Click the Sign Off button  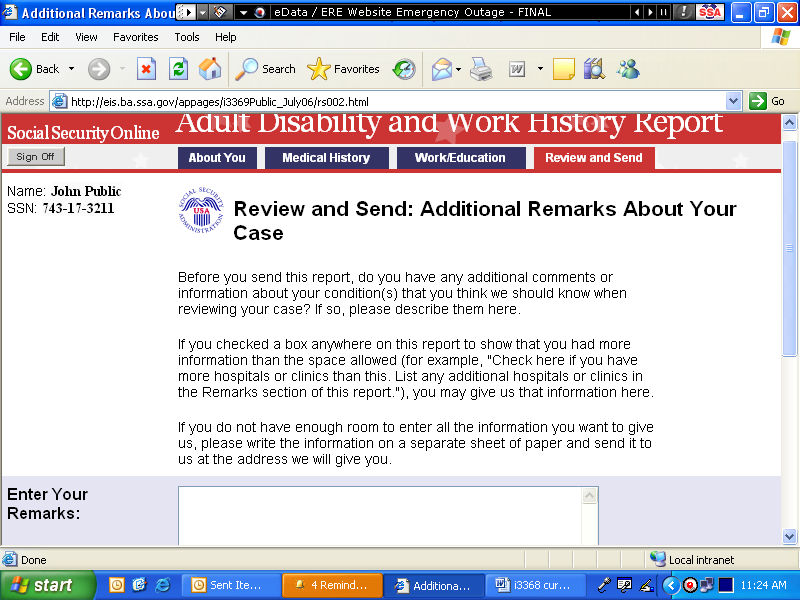point(35,157)
